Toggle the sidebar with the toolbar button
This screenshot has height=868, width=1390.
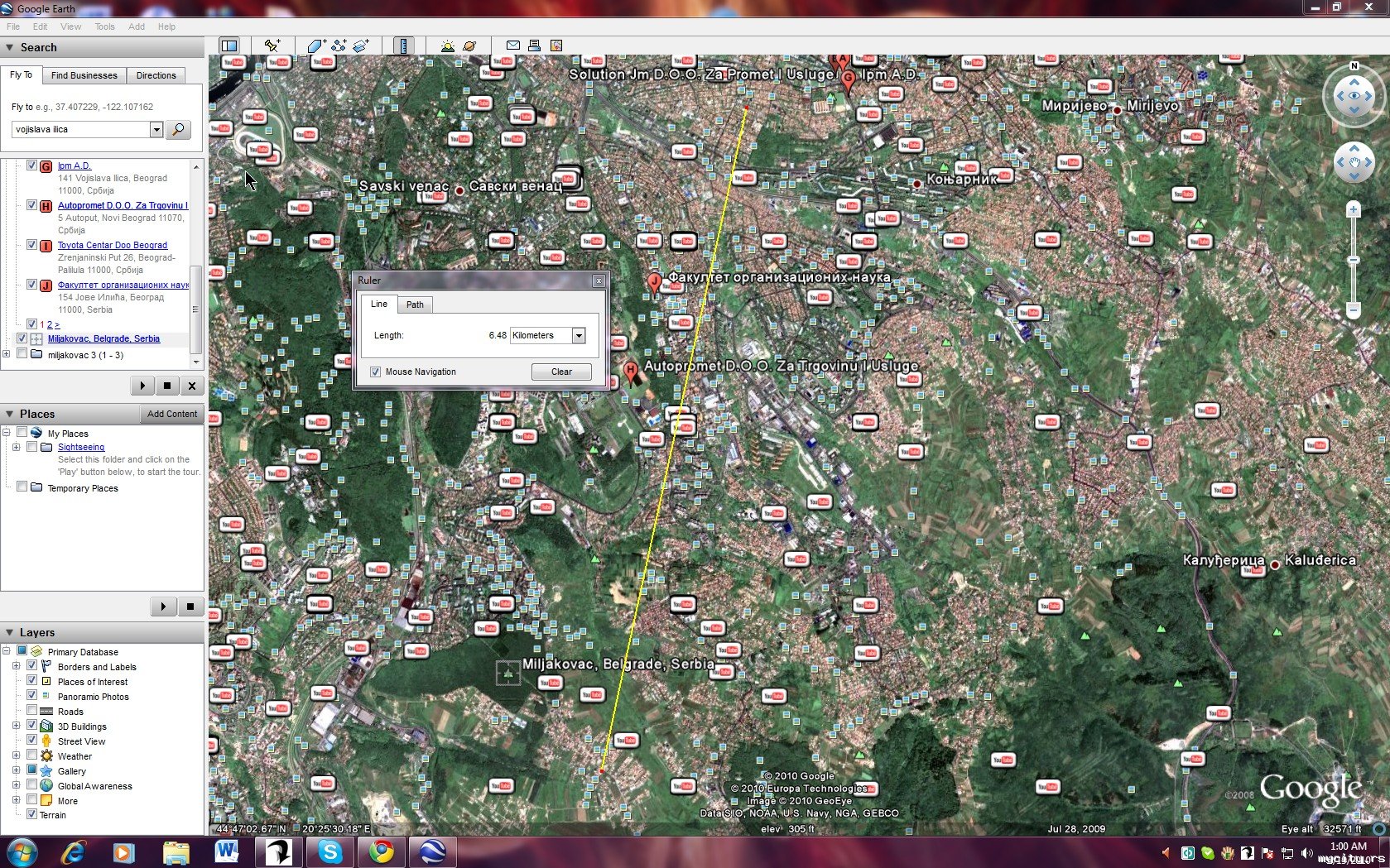pos(229,46)
